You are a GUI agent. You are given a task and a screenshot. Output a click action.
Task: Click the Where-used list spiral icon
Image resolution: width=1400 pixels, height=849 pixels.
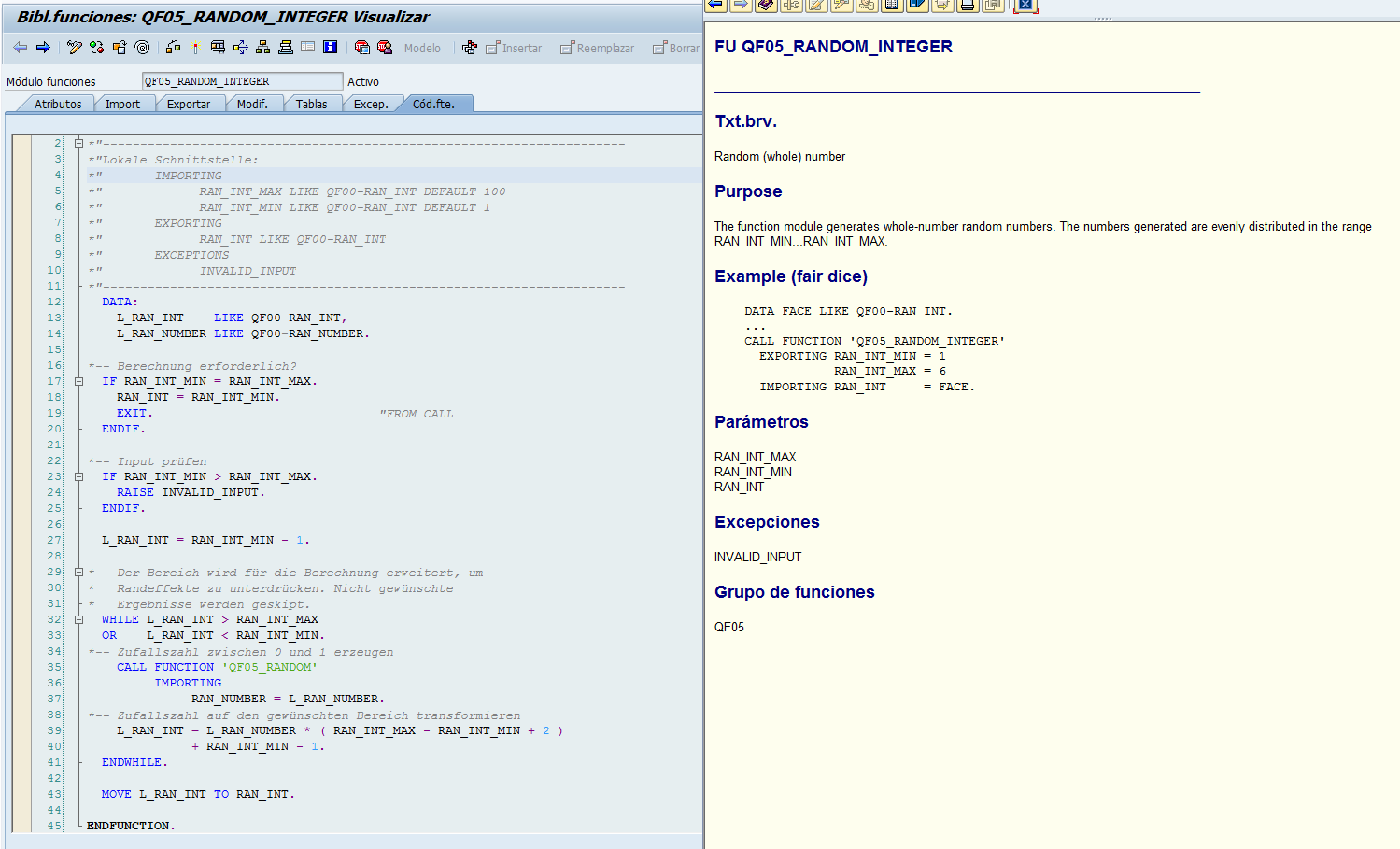[x=142, y=48]
